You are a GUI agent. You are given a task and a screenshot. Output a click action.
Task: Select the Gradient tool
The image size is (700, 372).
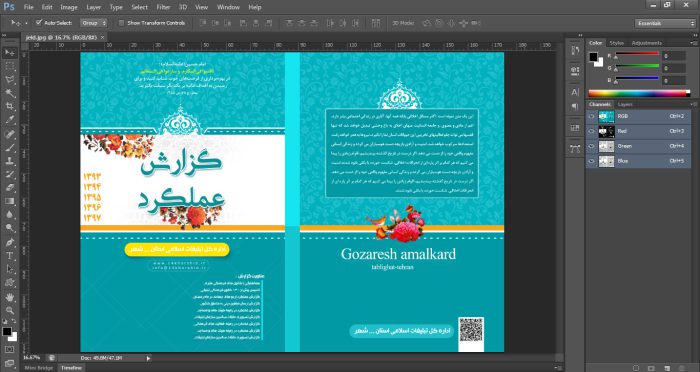[x=10, y=201]
